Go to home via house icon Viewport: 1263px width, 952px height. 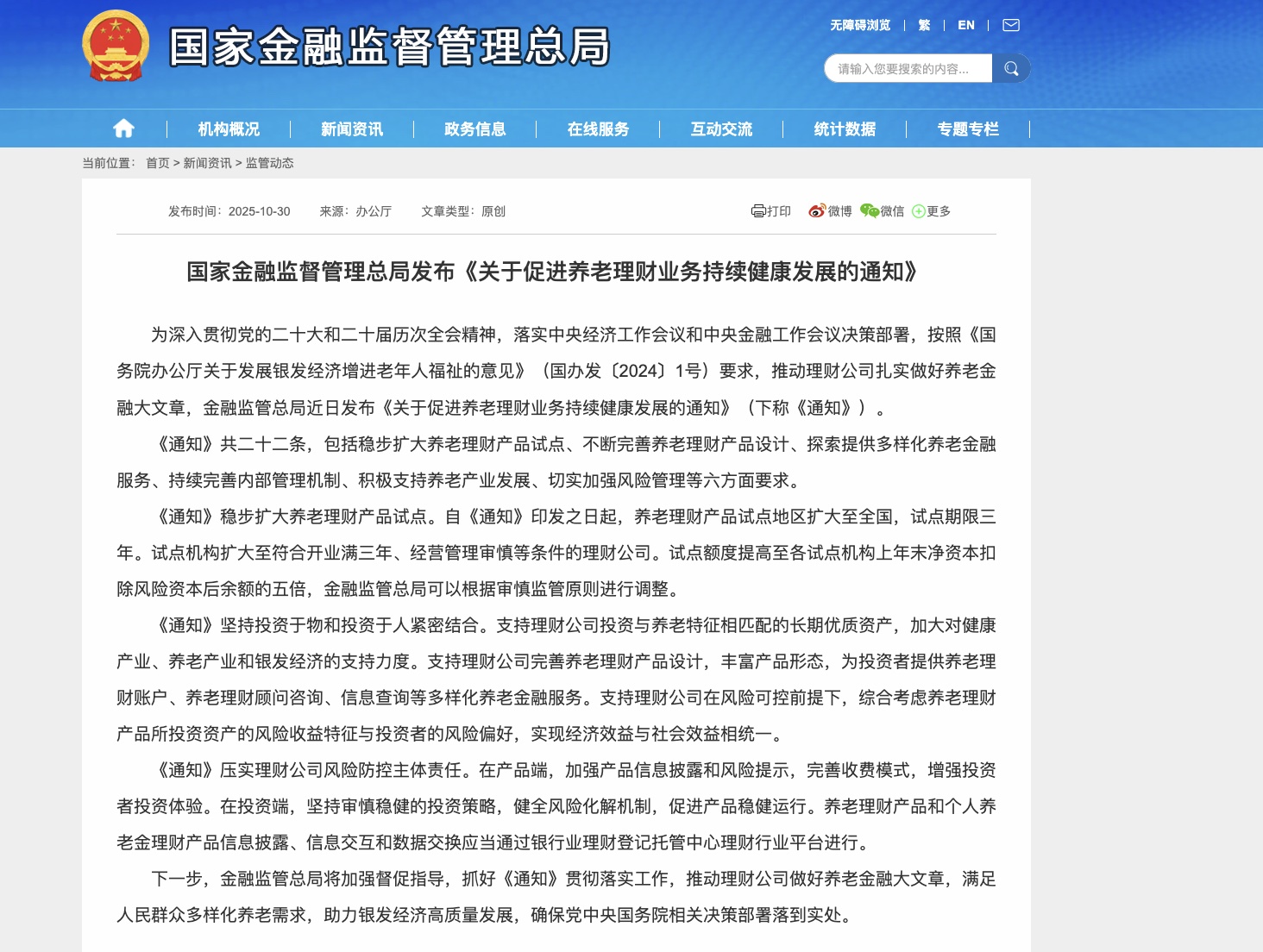[123, 128]
